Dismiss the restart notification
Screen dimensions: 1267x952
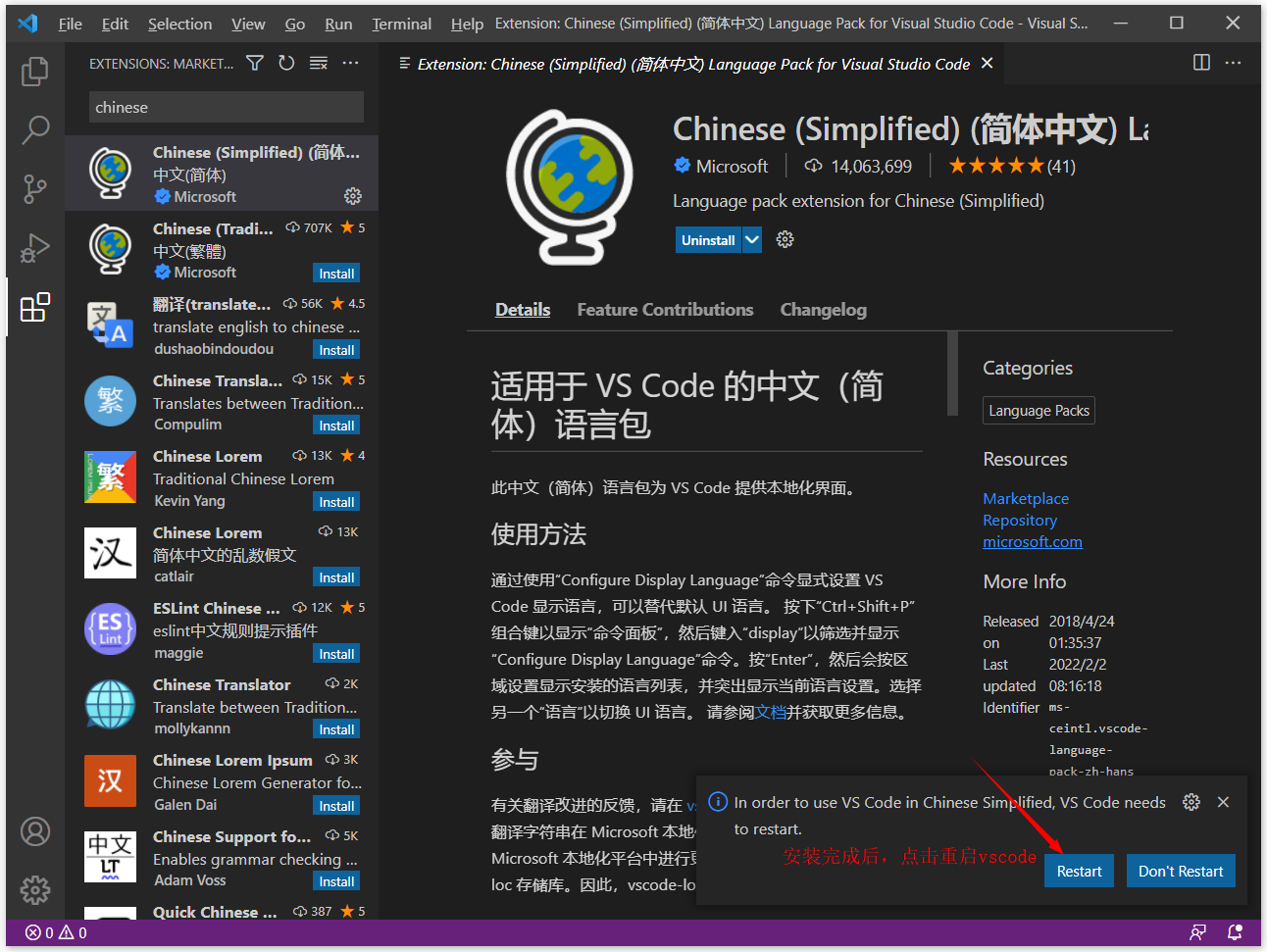[x=1223, y=802]
